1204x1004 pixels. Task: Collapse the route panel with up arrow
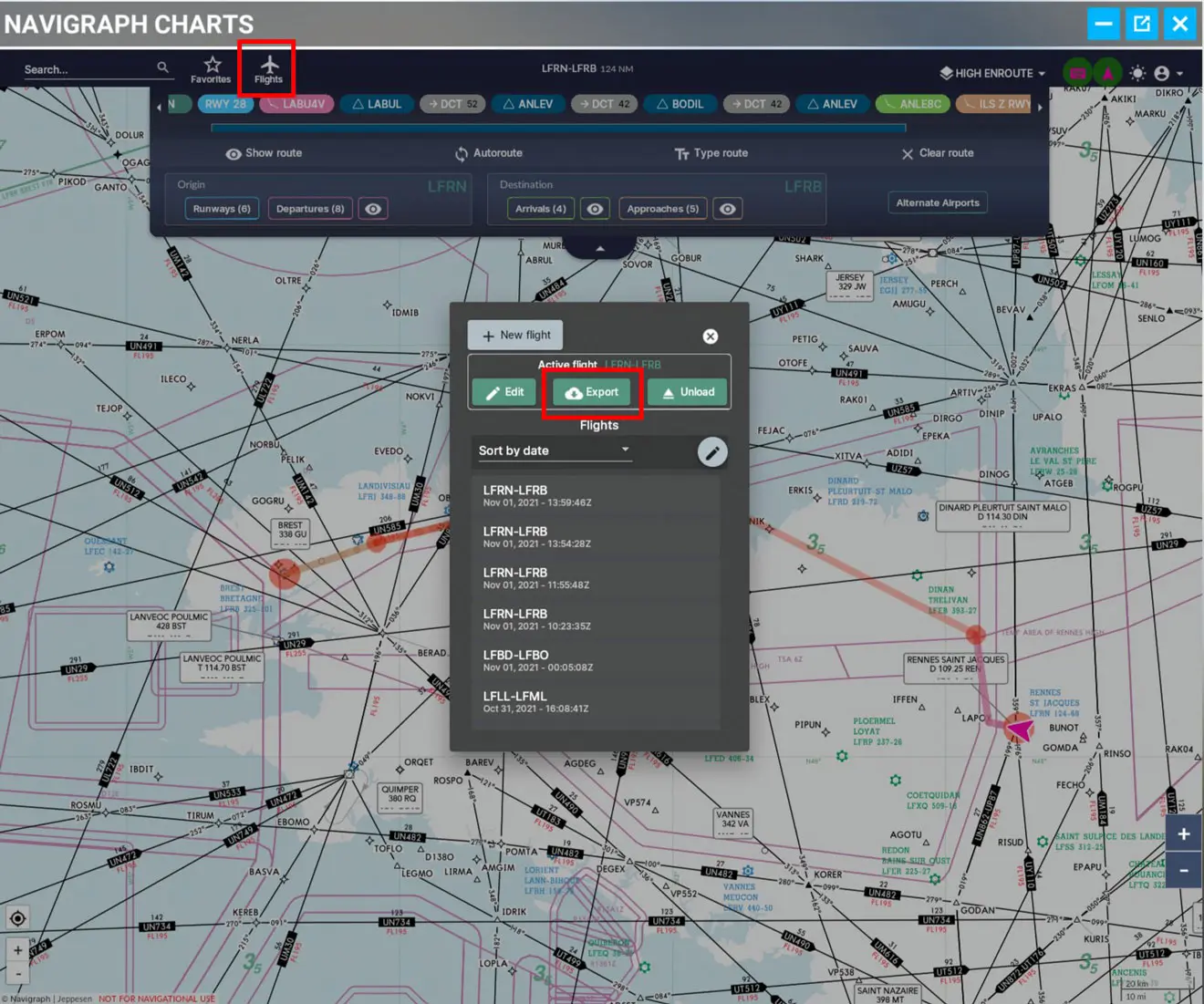[x=599, y=247]
